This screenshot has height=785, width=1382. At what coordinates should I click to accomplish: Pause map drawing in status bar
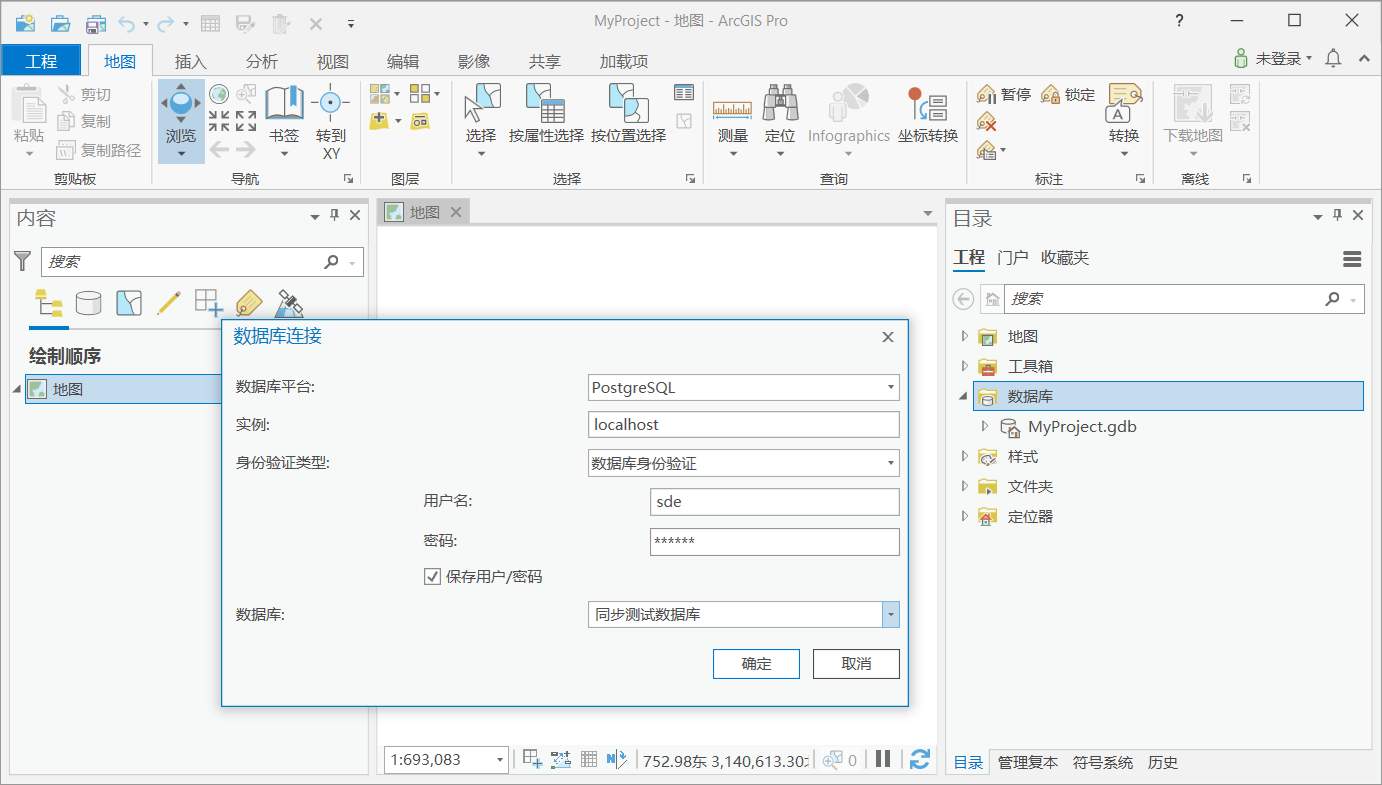pyautogui.click(x=883, y=759)
